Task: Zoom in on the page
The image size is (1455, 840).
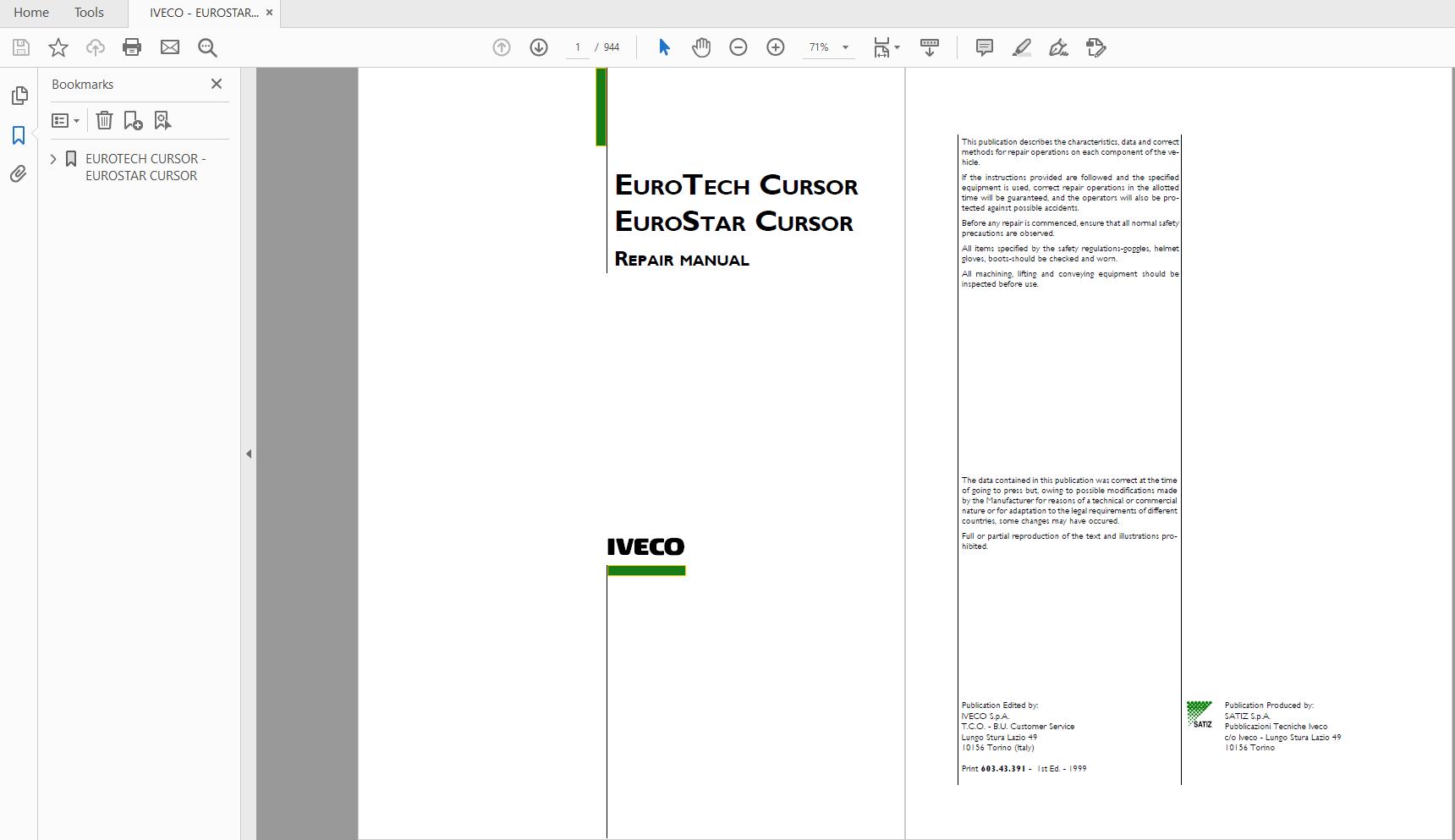Action: pyautogui.click(x=775, y=47)
